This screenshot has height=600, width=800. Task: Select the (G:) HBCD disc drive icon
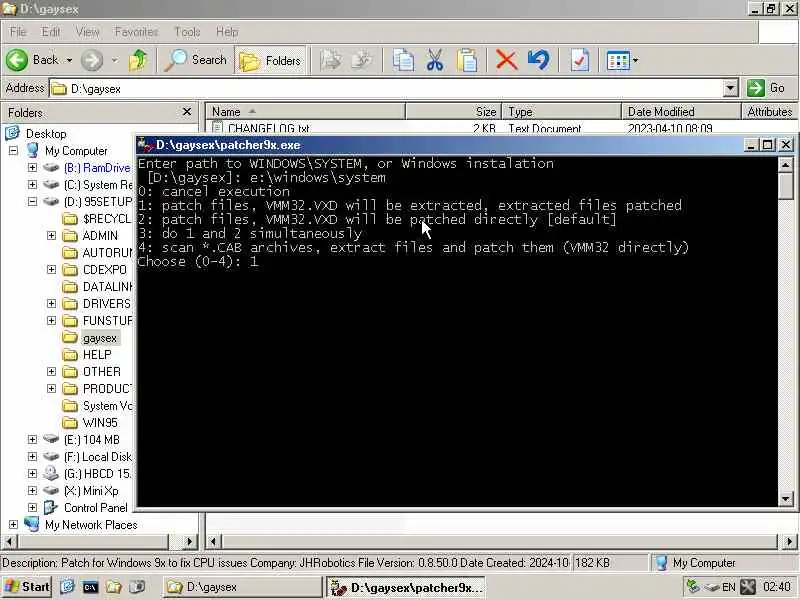[51, 473]
